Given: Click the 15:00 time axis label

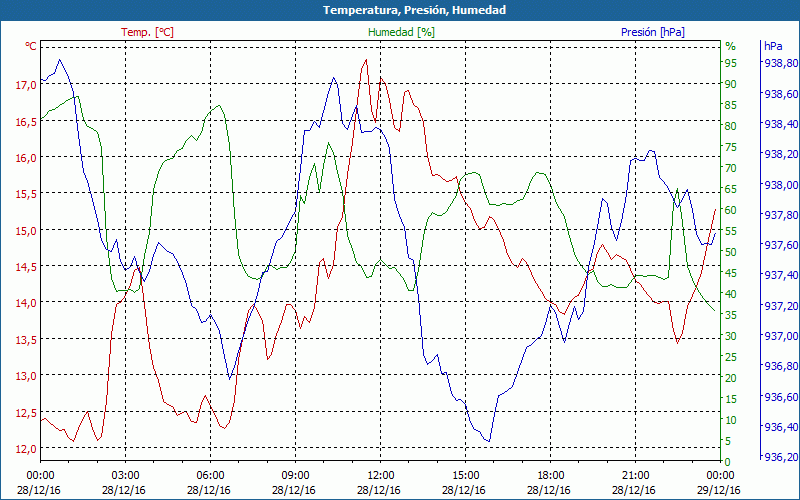Looking at the screenshot, I should pyautogui.click(x=465, y=474).
